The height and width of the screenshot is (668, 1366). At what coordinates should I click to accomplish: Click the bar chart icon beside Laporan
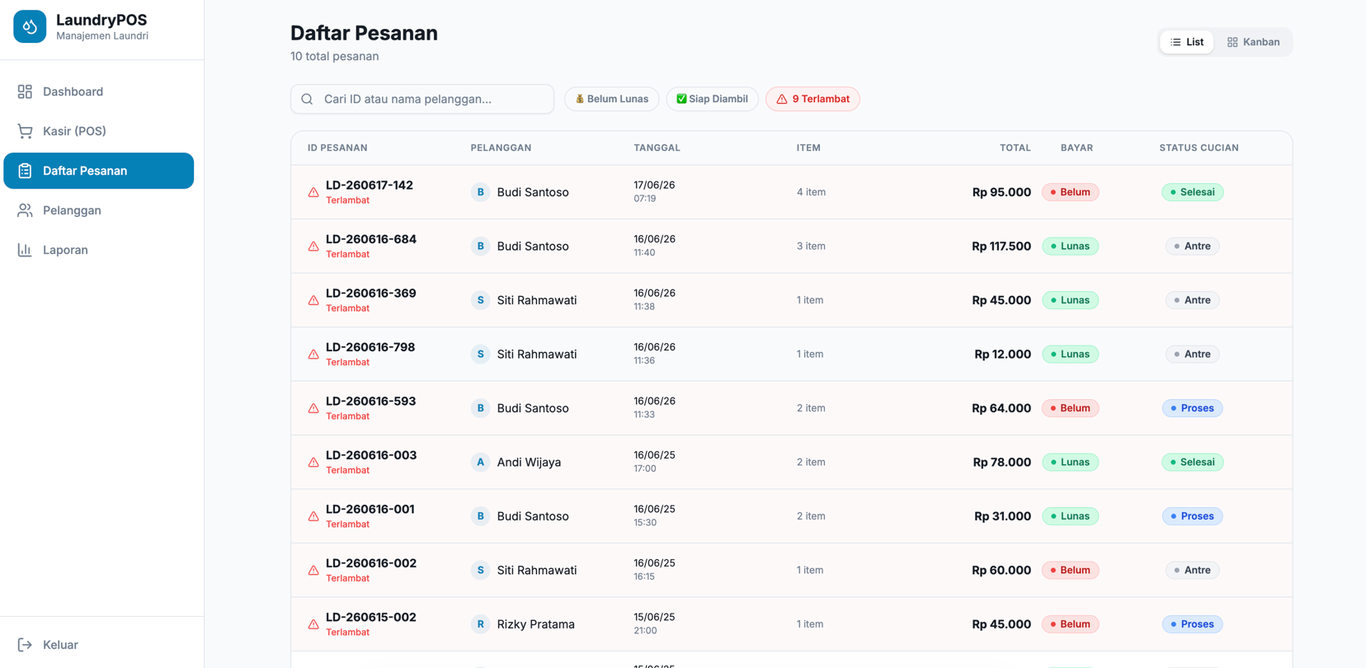point(25,250)
